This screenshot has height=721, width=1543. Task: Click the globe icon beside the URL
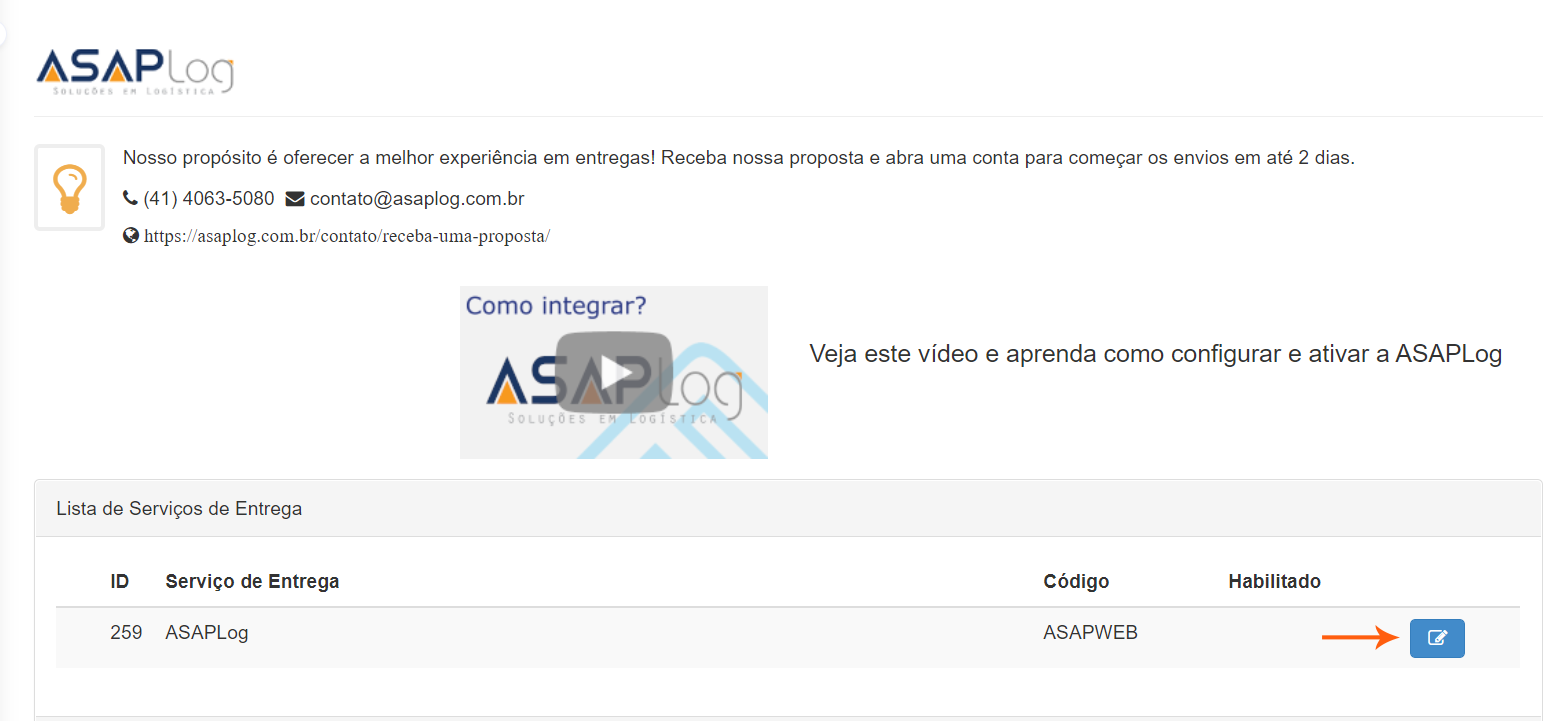coord(130,237)
